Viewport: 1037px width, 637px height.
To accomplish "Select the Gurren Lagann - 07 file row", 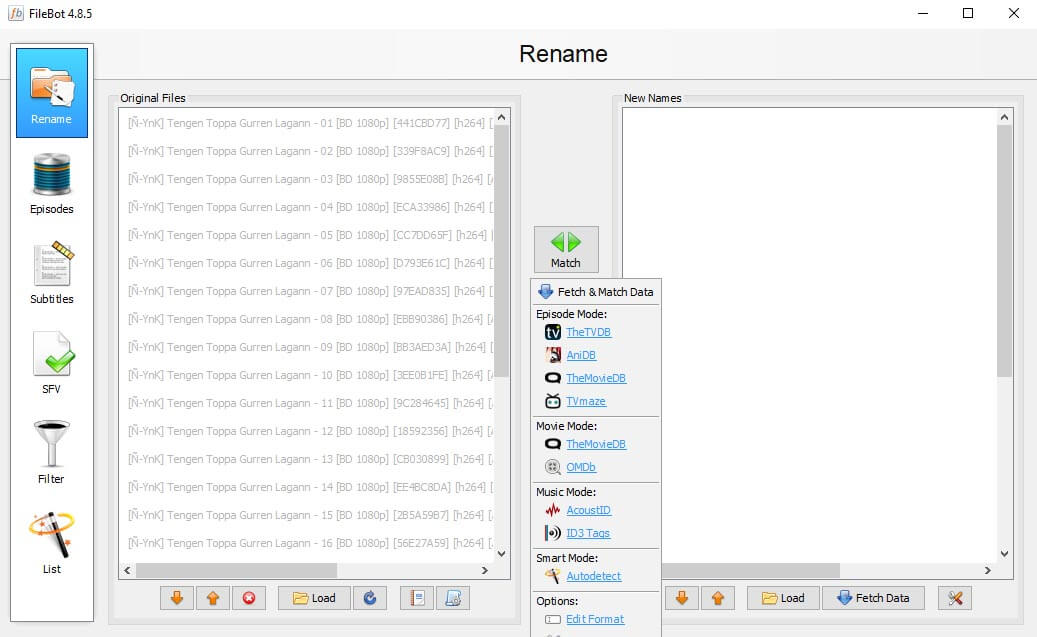I will (x=307, y=291).
